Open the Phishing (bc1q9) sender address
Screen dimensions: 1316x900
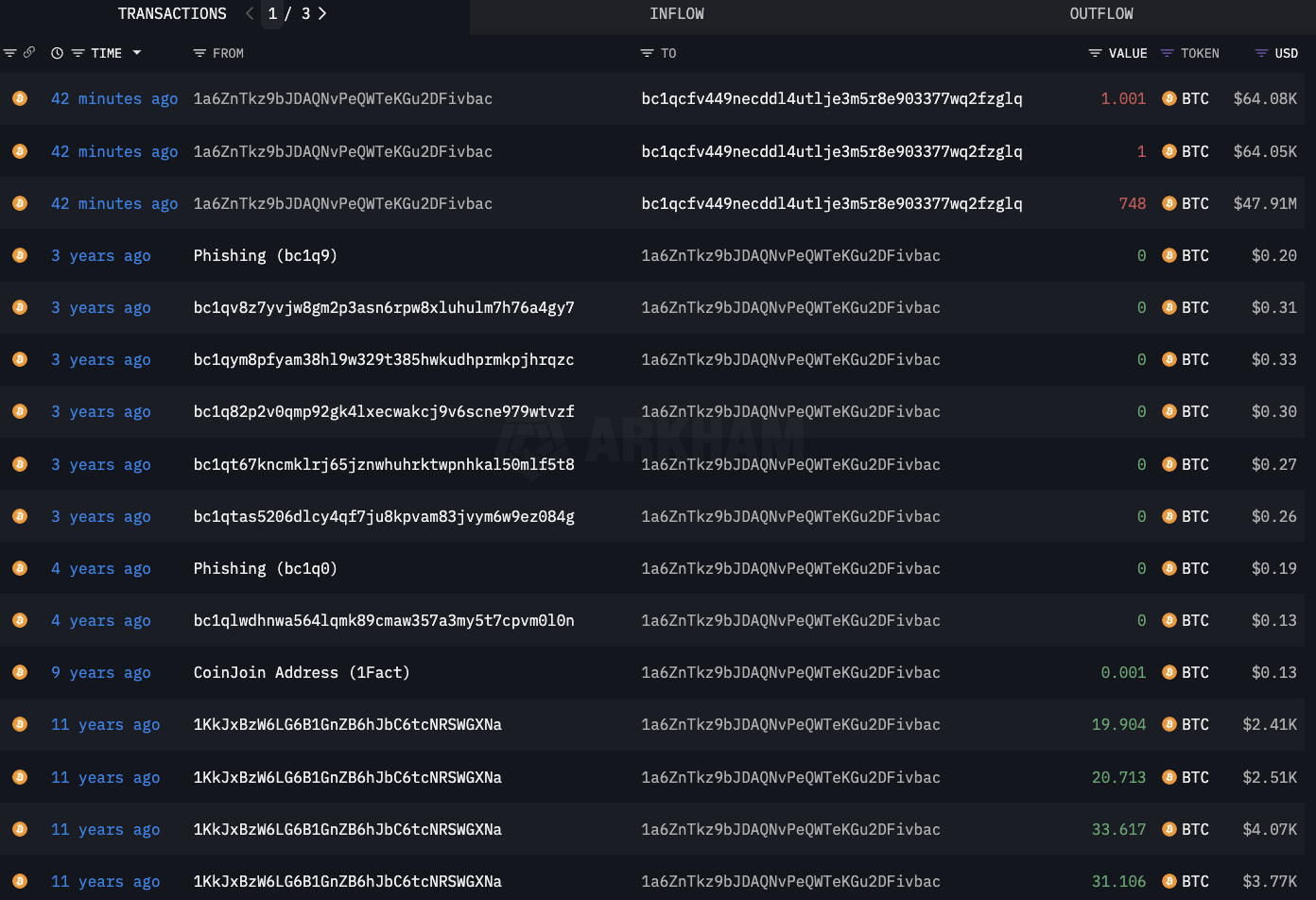pyautogui.click(x=266, y=255)
